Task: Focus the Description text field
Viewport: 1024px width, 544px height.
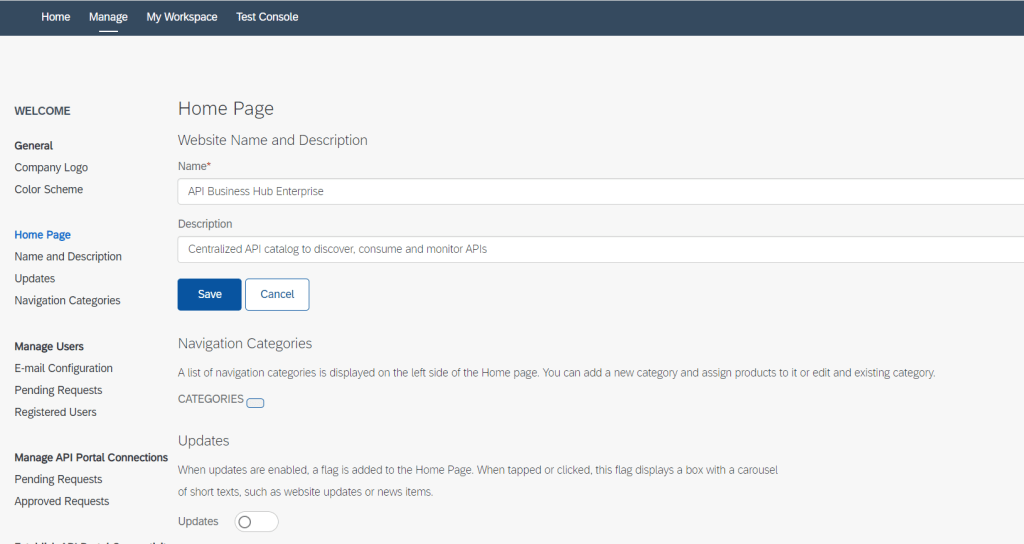Action: [600, 249]
